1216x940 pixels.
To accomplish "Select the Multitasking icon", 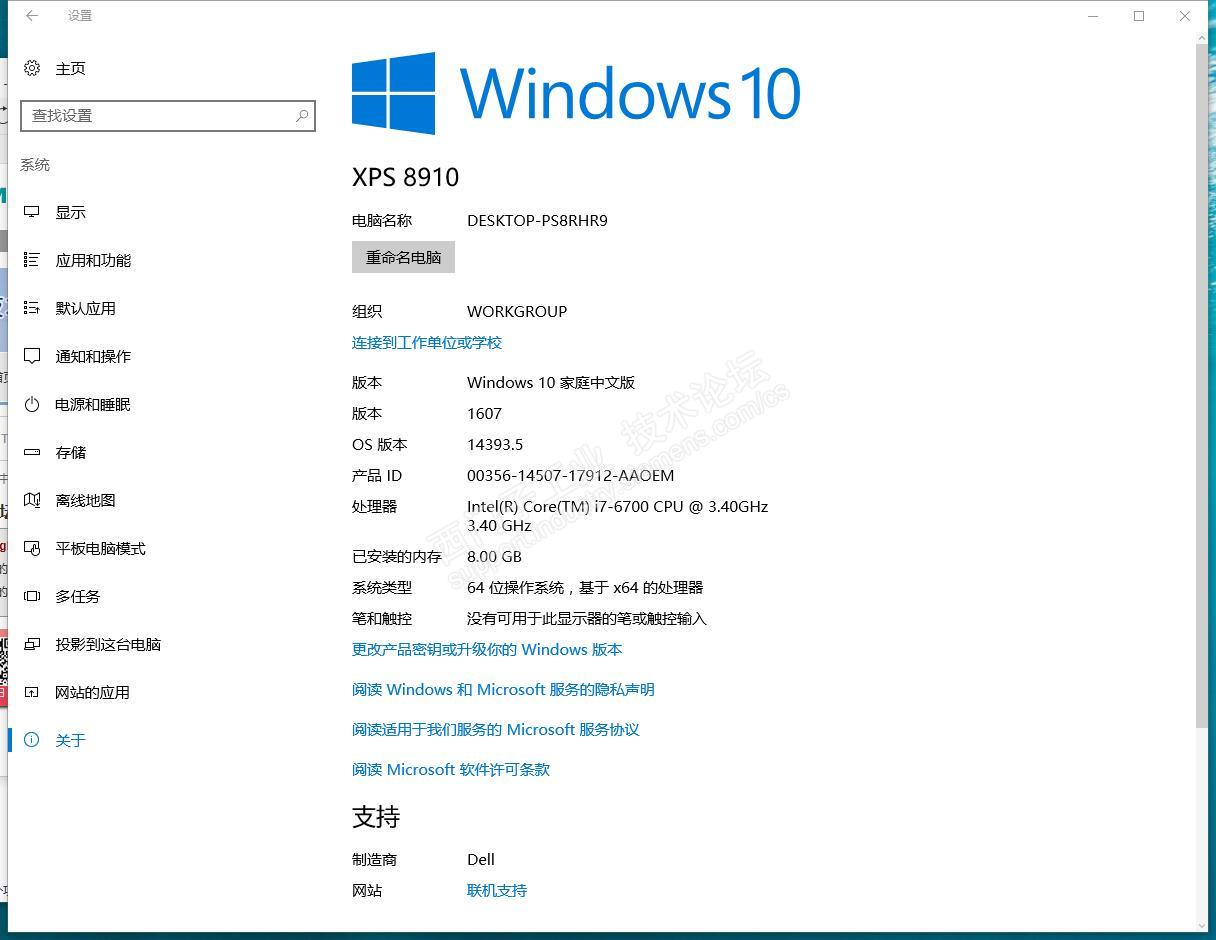I will [x=32, y=596].
